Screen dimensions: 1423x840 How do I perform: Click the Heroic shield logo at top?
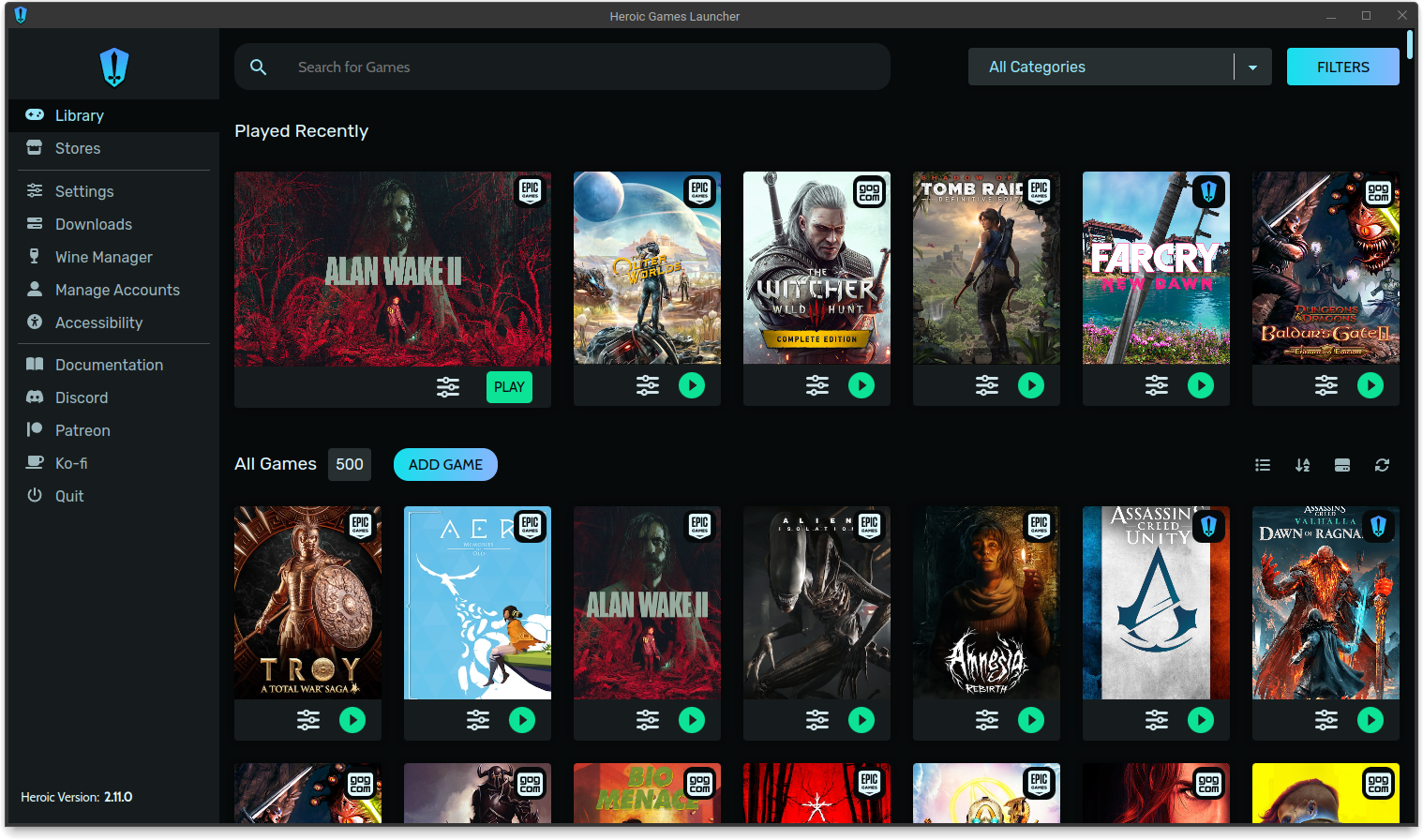pyautogui.click(x=112, y=66)
